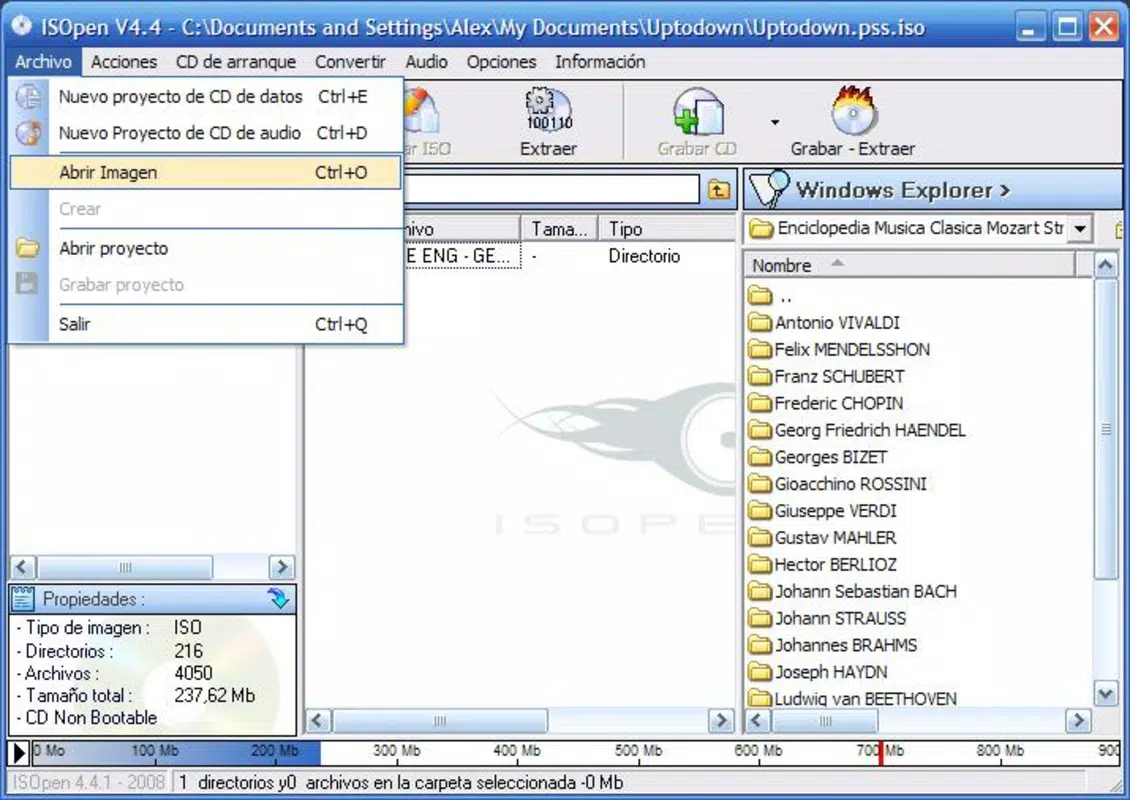Viewport: 1130px width, 800px height.
Task: Click file list horizontal scroll-left arrow
Action: pos(319,720)
